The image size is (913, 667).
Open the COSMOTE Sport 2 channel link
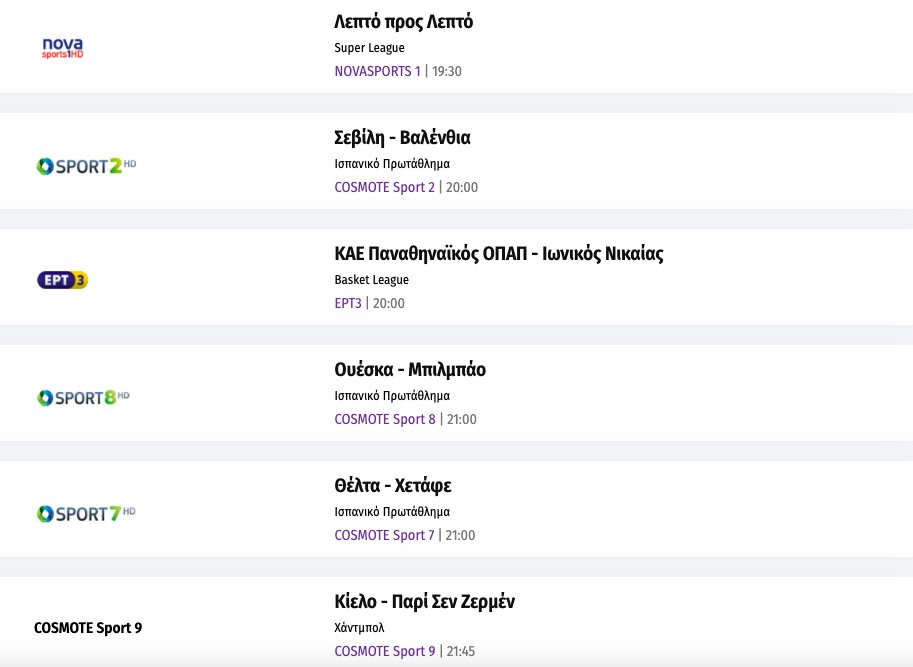pyautogui.click(x=385, y=187)
